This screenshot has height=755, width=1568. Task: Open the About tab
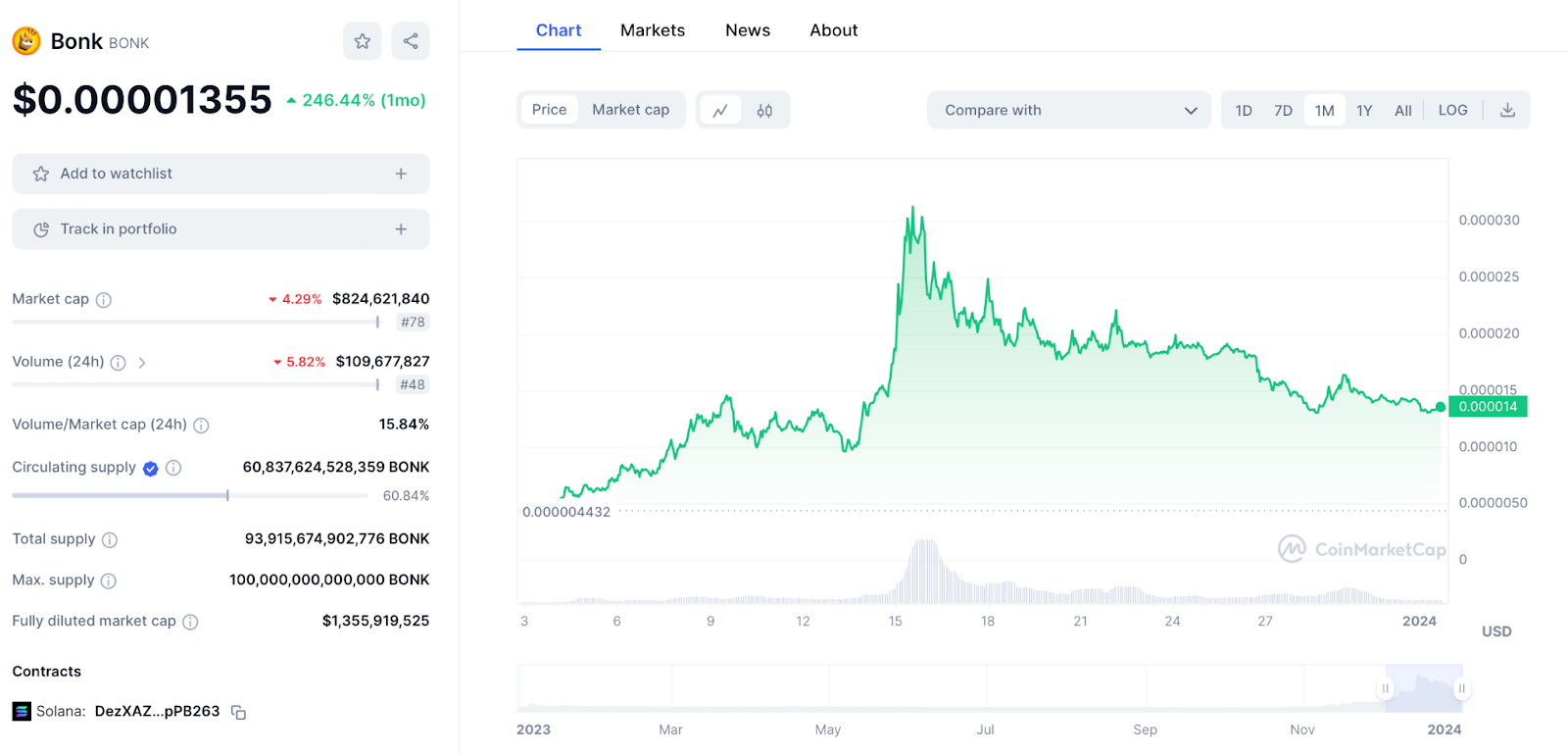point(834,30)
